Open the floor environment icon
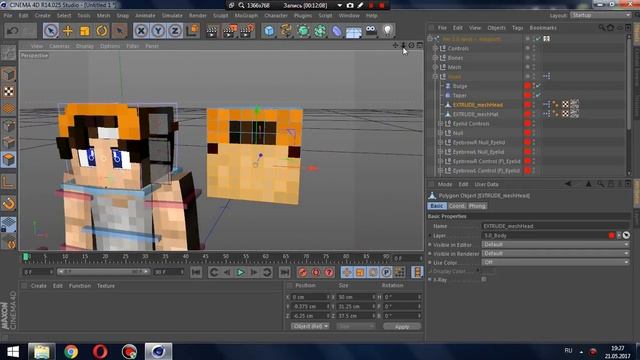Screen dimensions: 640x360 tap(353, 31)
